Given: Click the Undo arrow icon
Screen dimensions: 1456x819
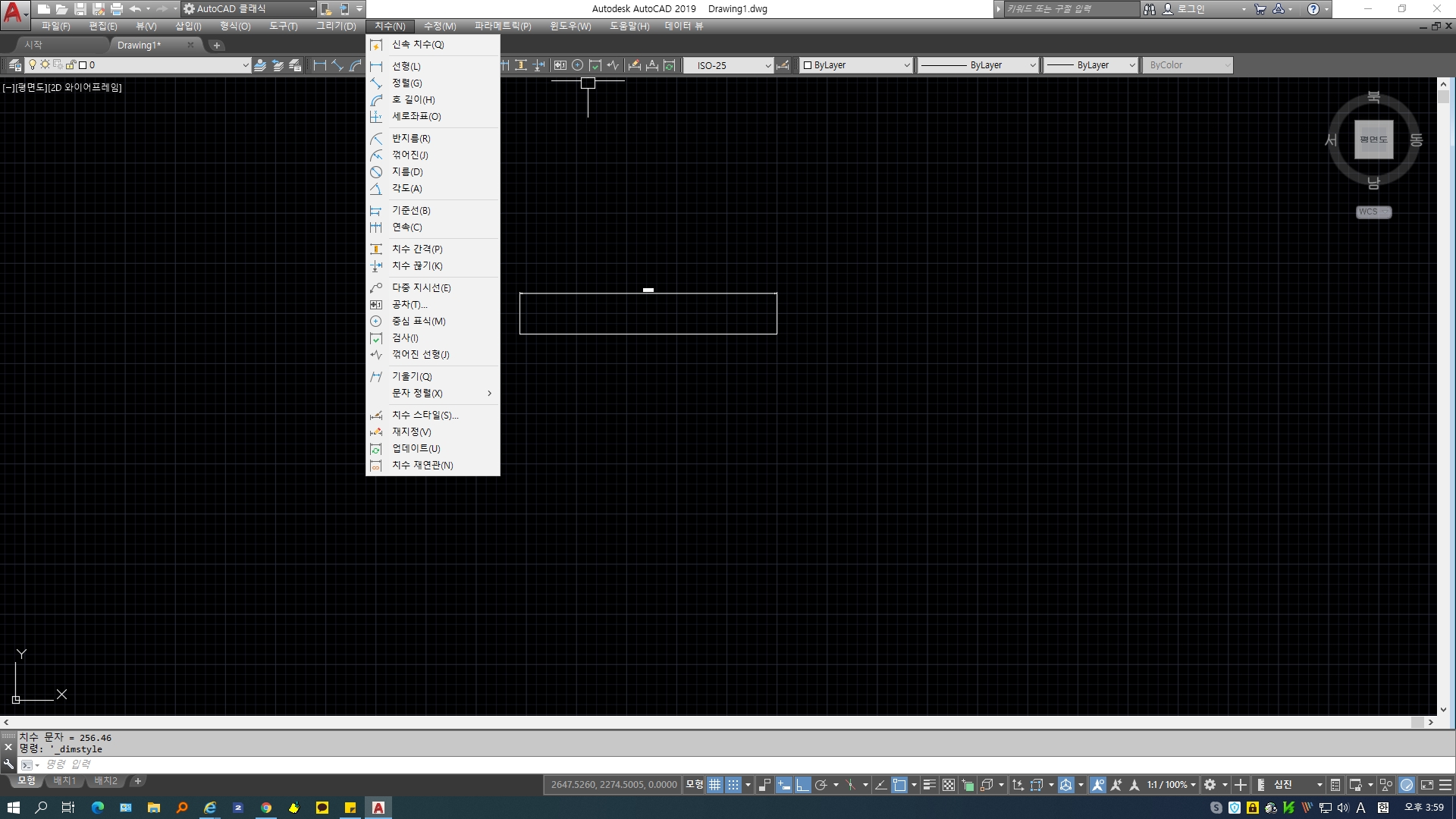Looking at the screenshot, I should point(135,9).
